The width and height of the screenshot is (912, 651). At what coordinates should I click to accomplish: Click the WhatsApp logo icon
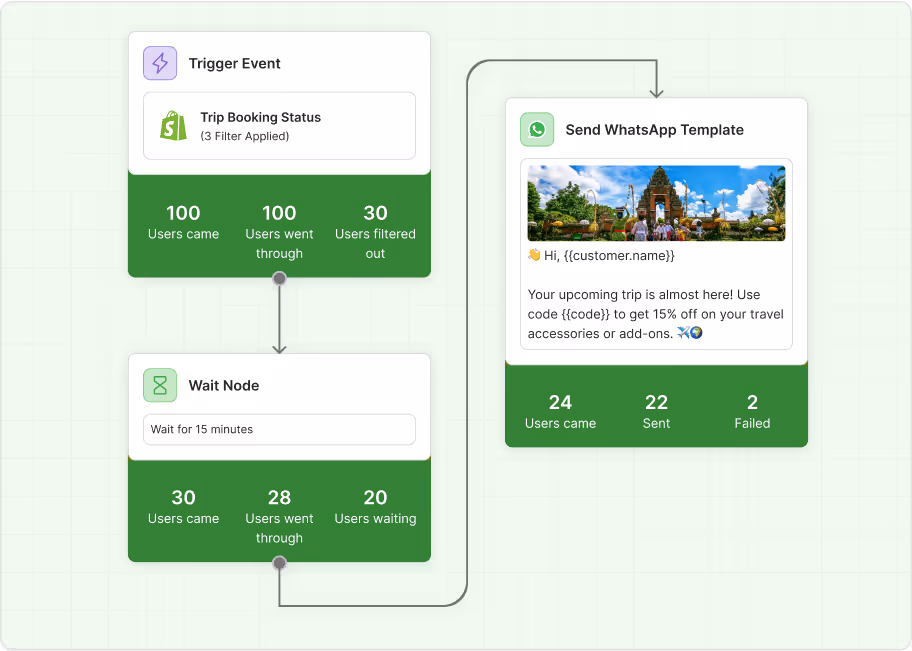(537, 129)
